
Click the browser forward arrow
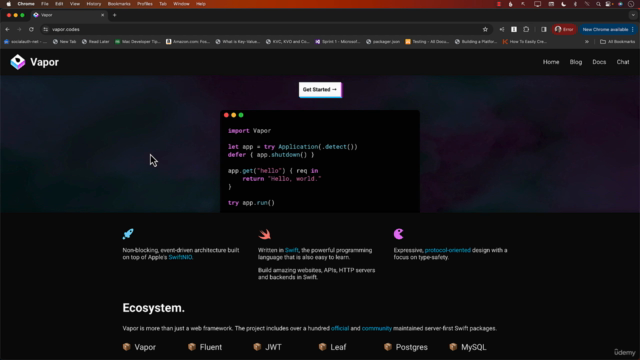point(19,29)
